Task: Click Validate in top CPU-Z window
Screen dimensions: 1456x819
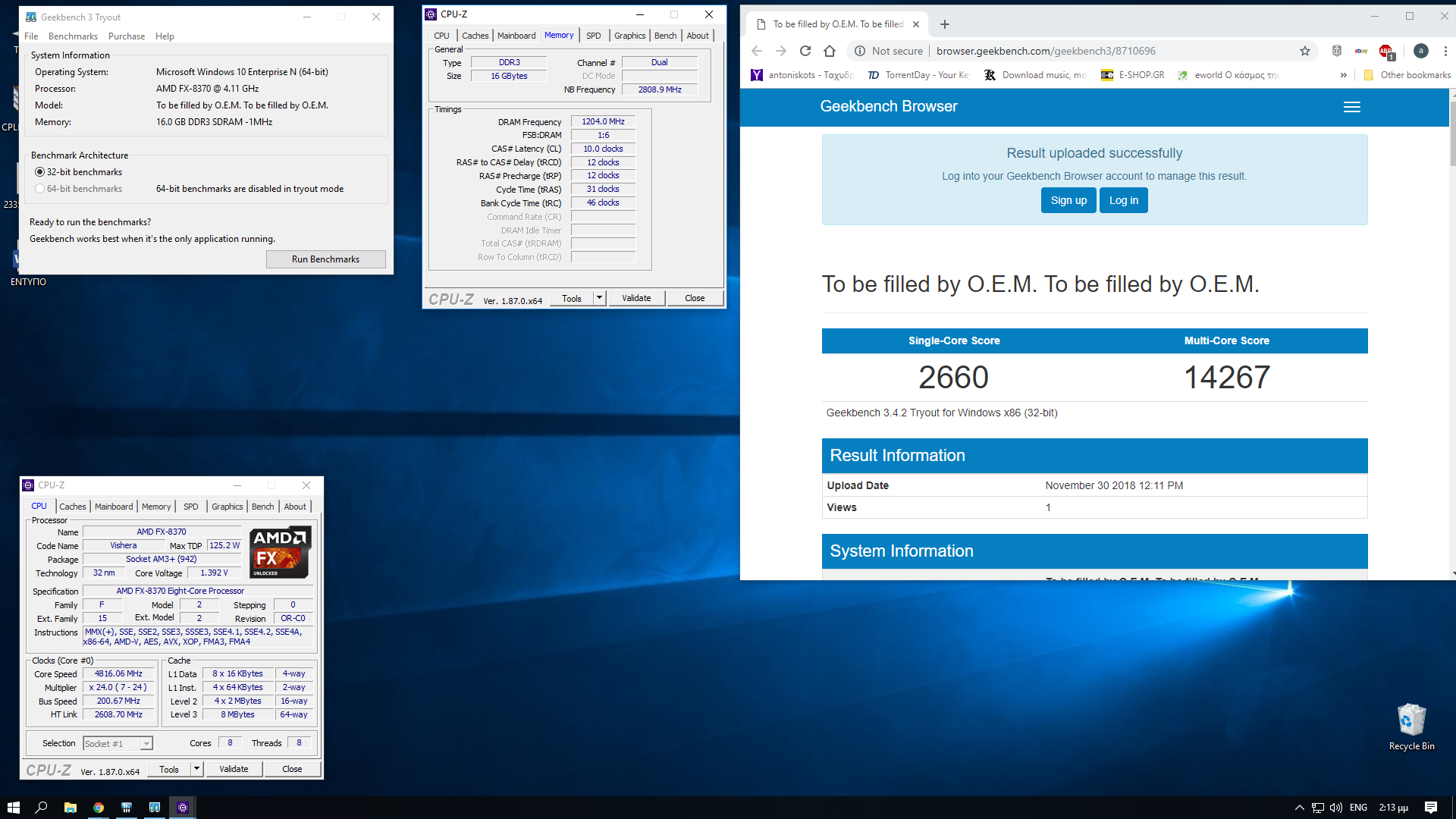Action: (636, 298)
